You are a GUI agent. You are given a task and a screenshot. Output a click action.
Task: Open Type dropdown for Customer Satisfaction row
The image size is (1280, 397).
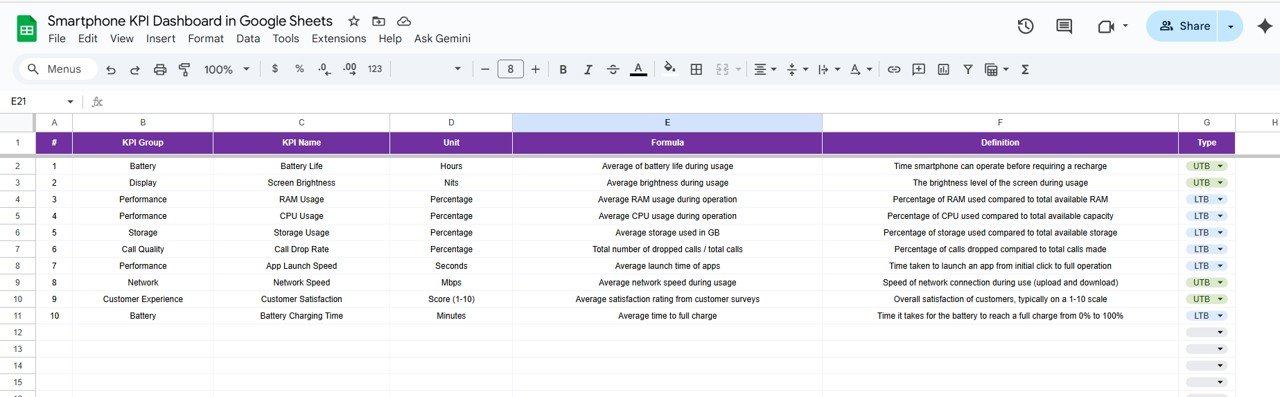click(1207, 299)
